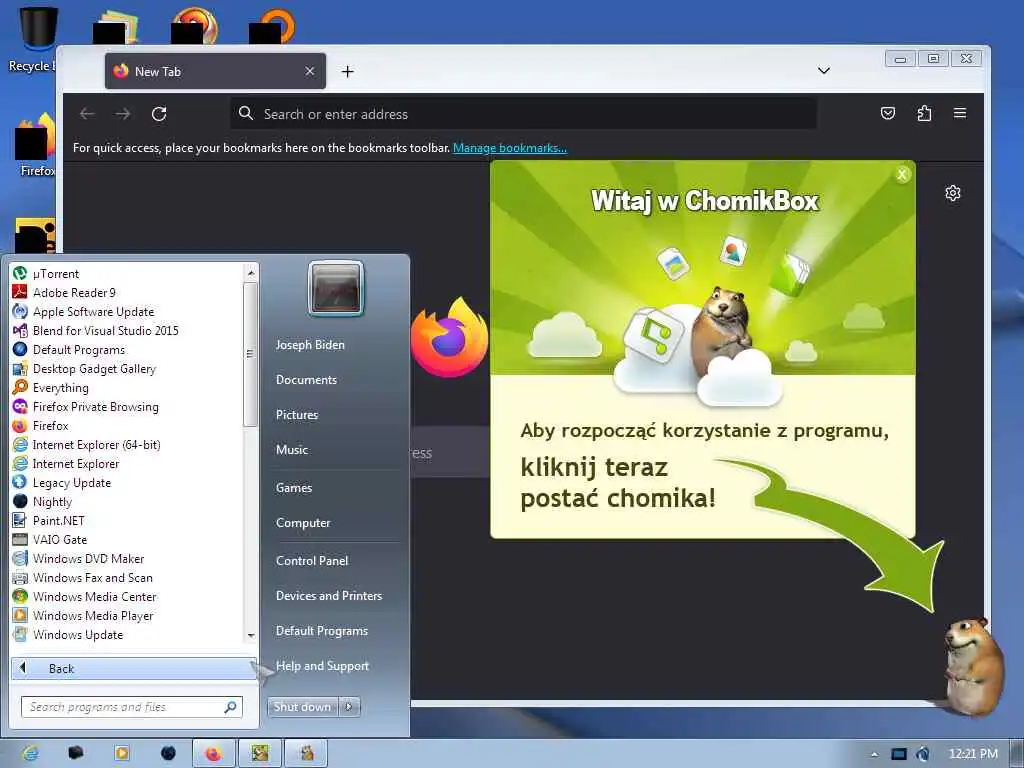
Task: Open Music from Start menu
Action: 292,450
